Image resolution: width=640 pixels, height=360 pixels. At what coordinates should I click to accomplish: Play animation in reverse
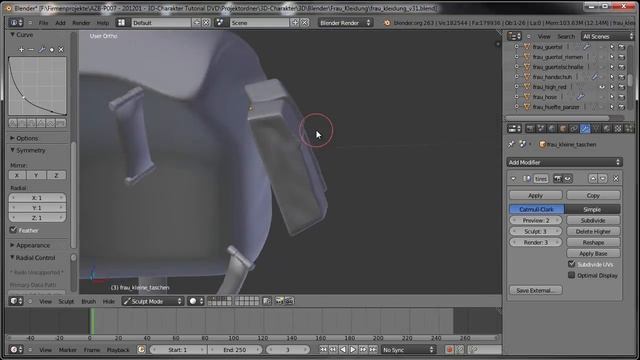point(343,349)
